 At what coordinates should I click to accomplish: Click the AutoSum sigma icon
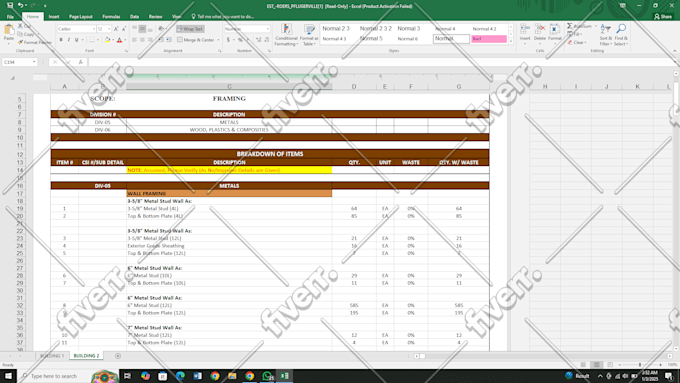click(570, 26)
